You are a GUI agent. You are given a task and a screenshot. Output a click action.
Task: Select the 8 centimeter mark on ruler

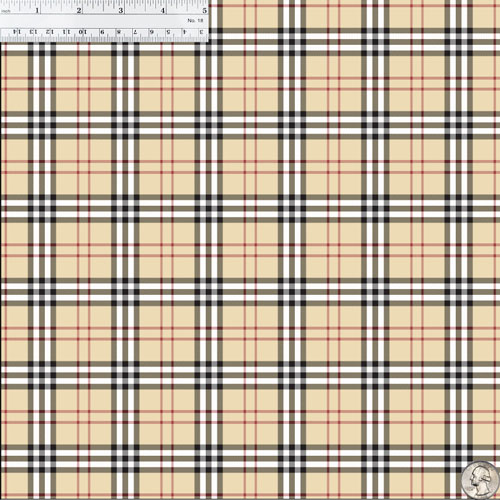119,32
